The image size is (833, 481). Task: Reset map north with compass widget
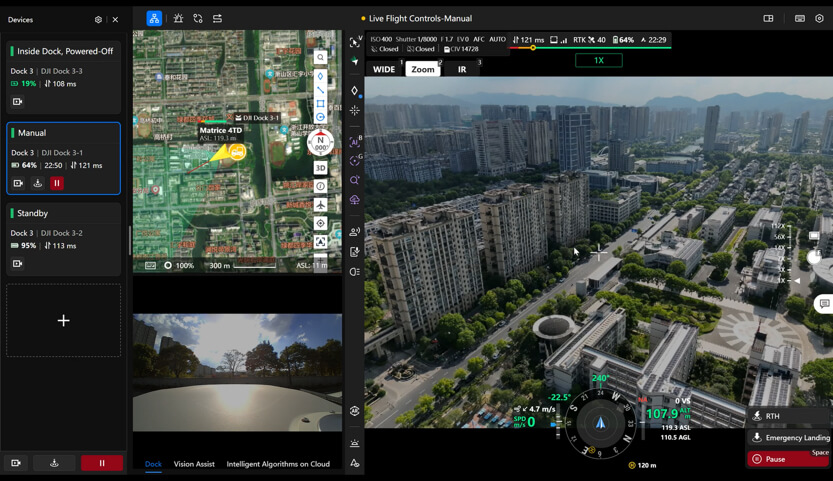[320, 142]
